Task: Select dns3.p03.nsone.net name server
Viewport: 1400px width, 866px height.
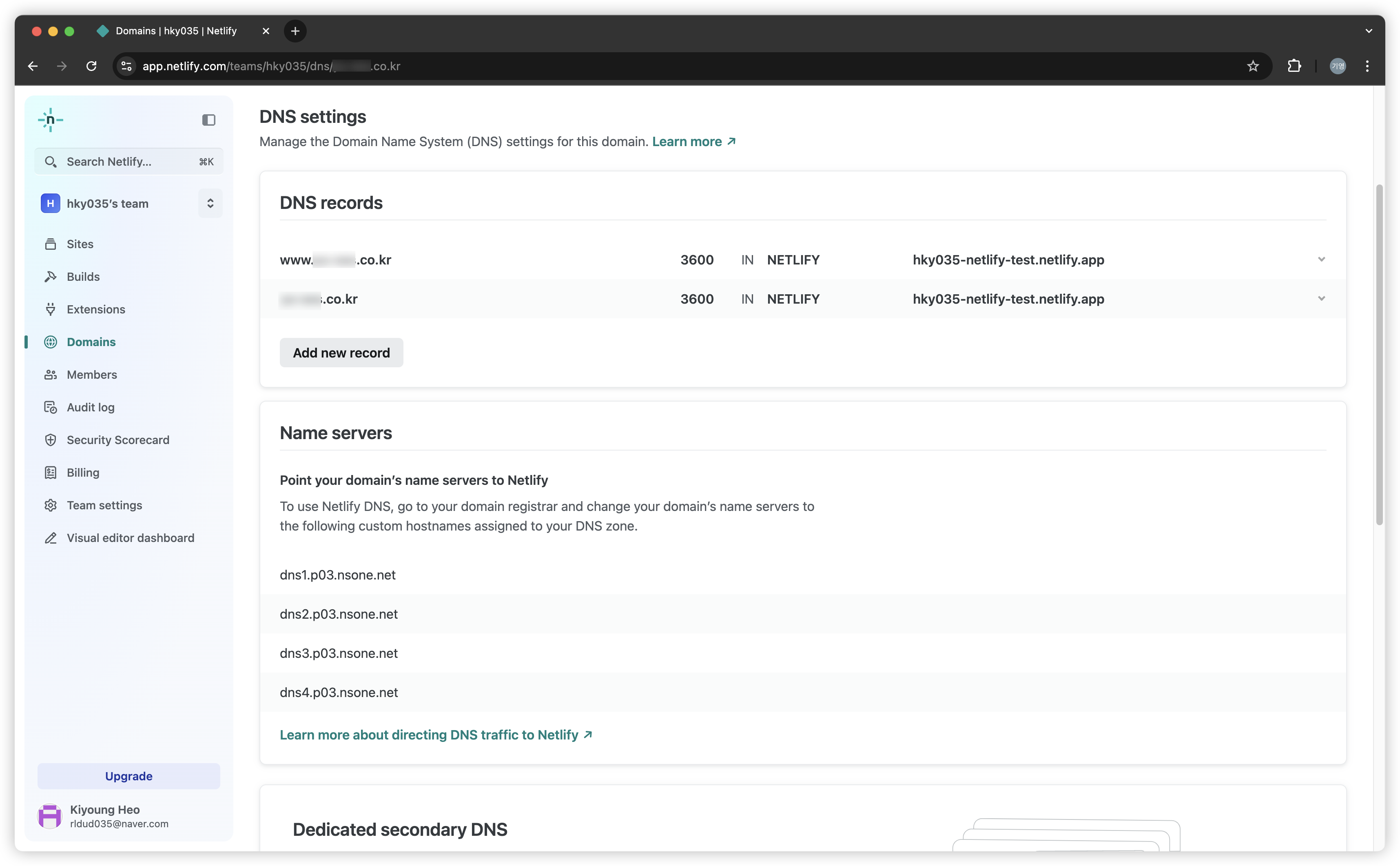Action: 339,653
